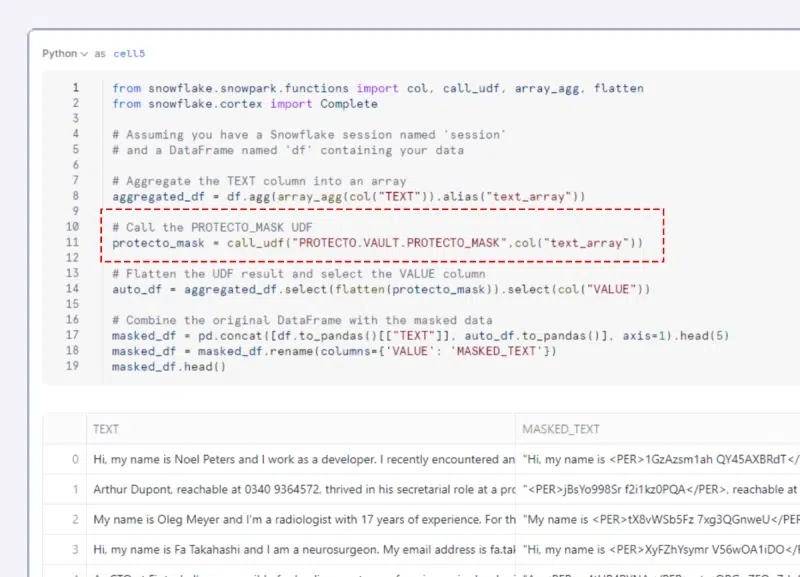The image size is (800, 577).
Task: Open the Python language dropdown
Action: 65,53
